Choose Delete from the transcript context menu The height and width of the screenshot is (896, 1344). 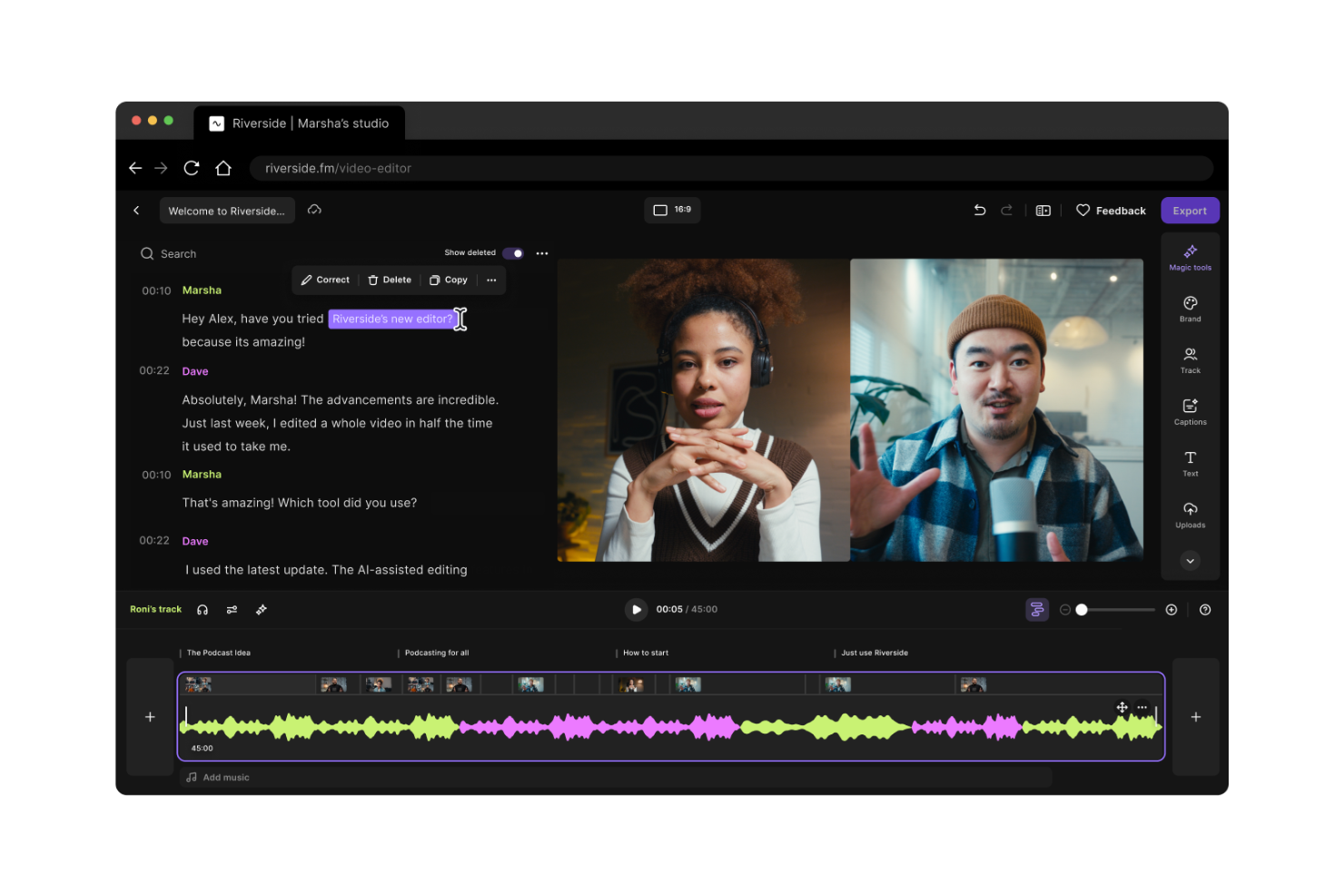[x=389, y=280]
